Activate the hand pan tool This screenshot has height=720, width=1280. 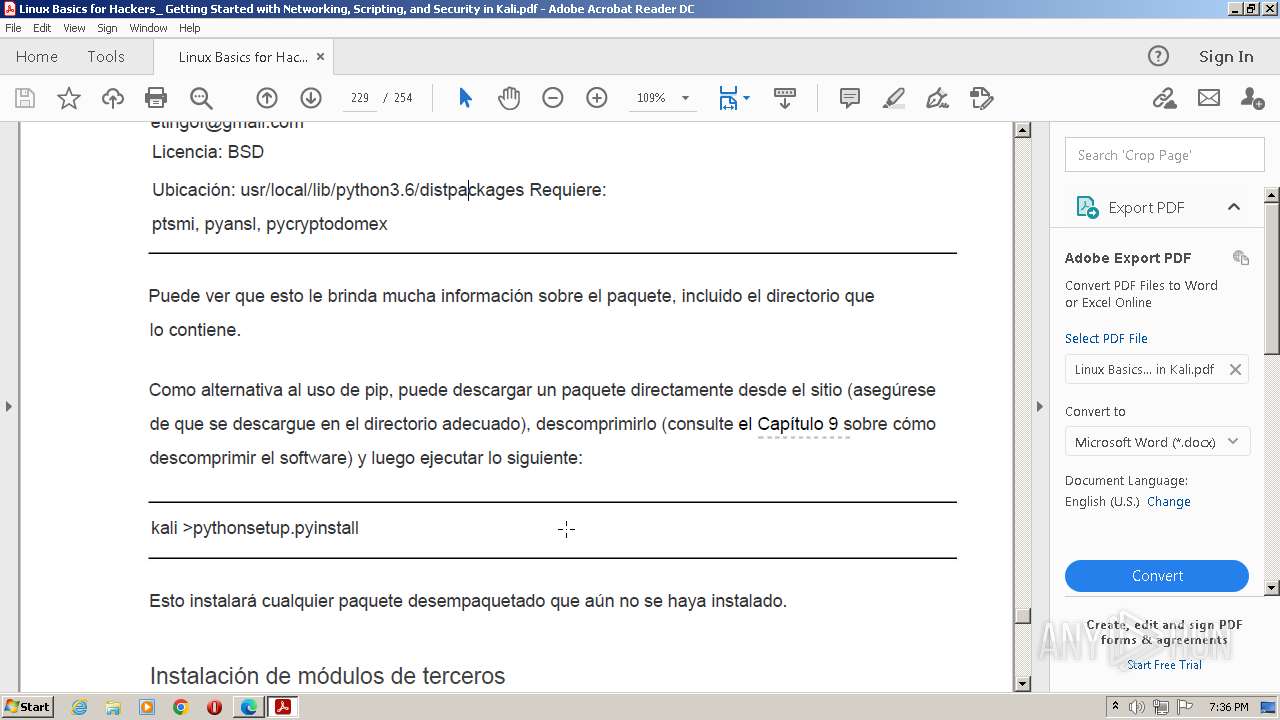click(509, 98)
